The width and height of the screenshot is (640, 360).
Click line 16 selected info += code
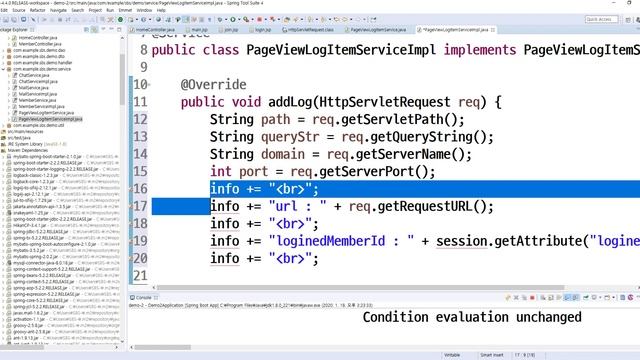coord(264,189)
